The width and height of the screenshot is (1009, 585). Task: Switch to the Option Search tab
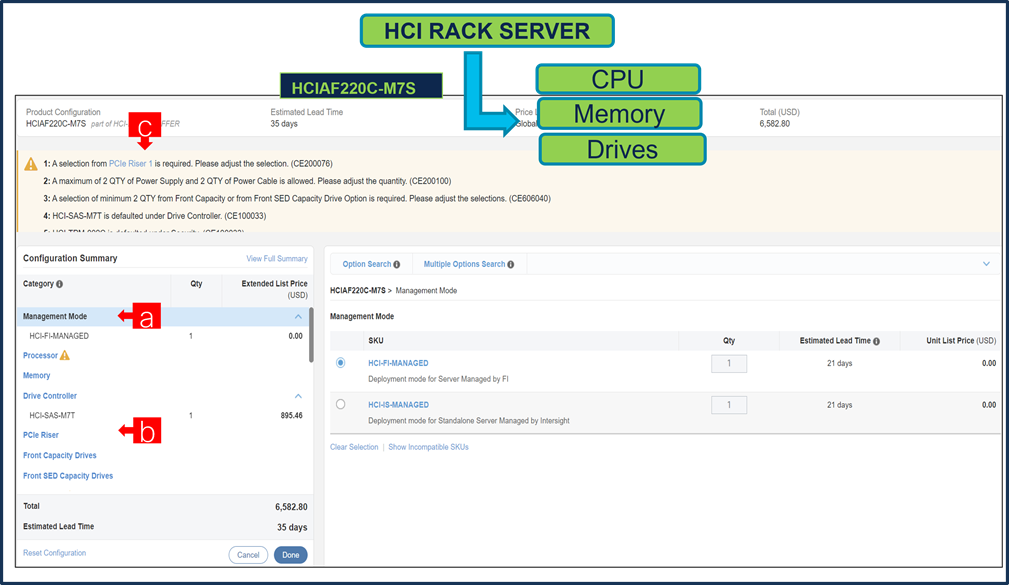[371, 265]
